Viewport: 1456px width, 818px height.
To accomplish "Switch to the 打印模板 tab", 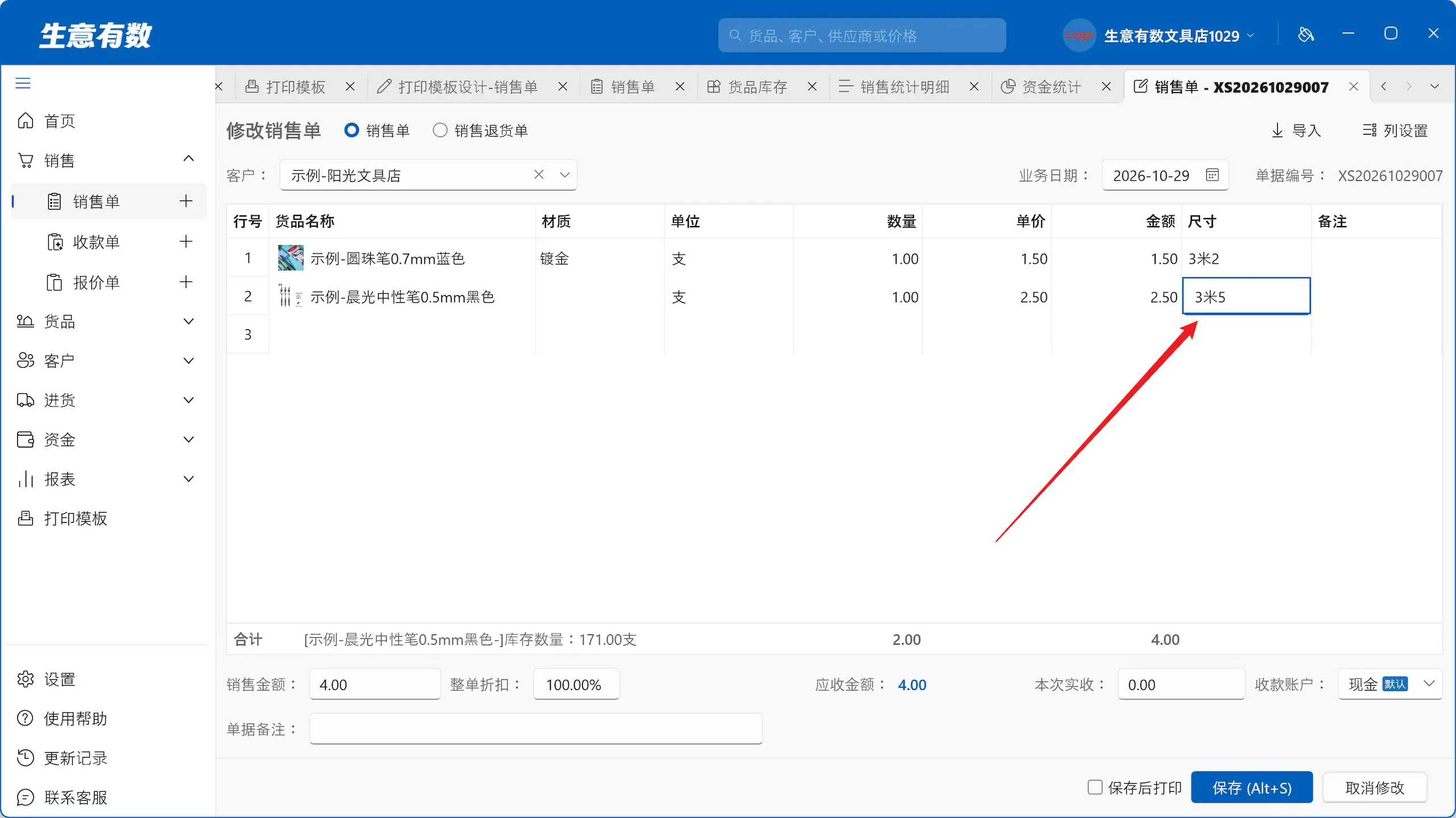I will (286, 87).
